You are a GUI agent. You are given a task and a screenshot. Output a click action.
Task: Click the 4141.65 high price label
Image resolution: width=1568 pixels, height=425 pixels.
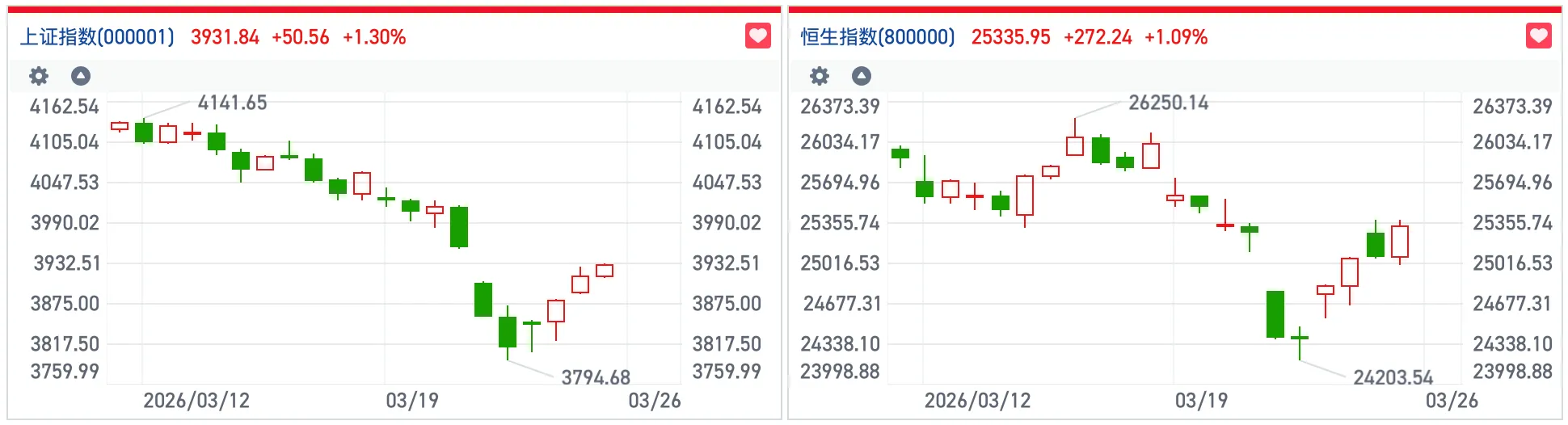[232, 103]
